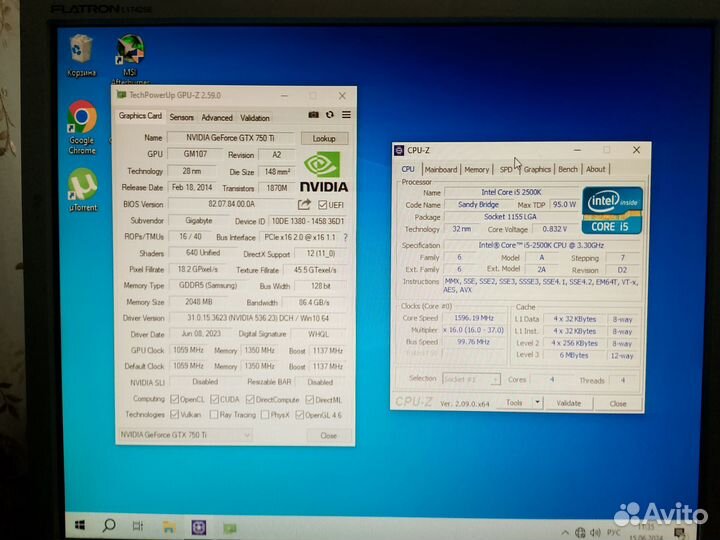This screenshot has height=540, width=720.
Task: Open the GPU-Z hamburger menu
Action: pos(346,115)
